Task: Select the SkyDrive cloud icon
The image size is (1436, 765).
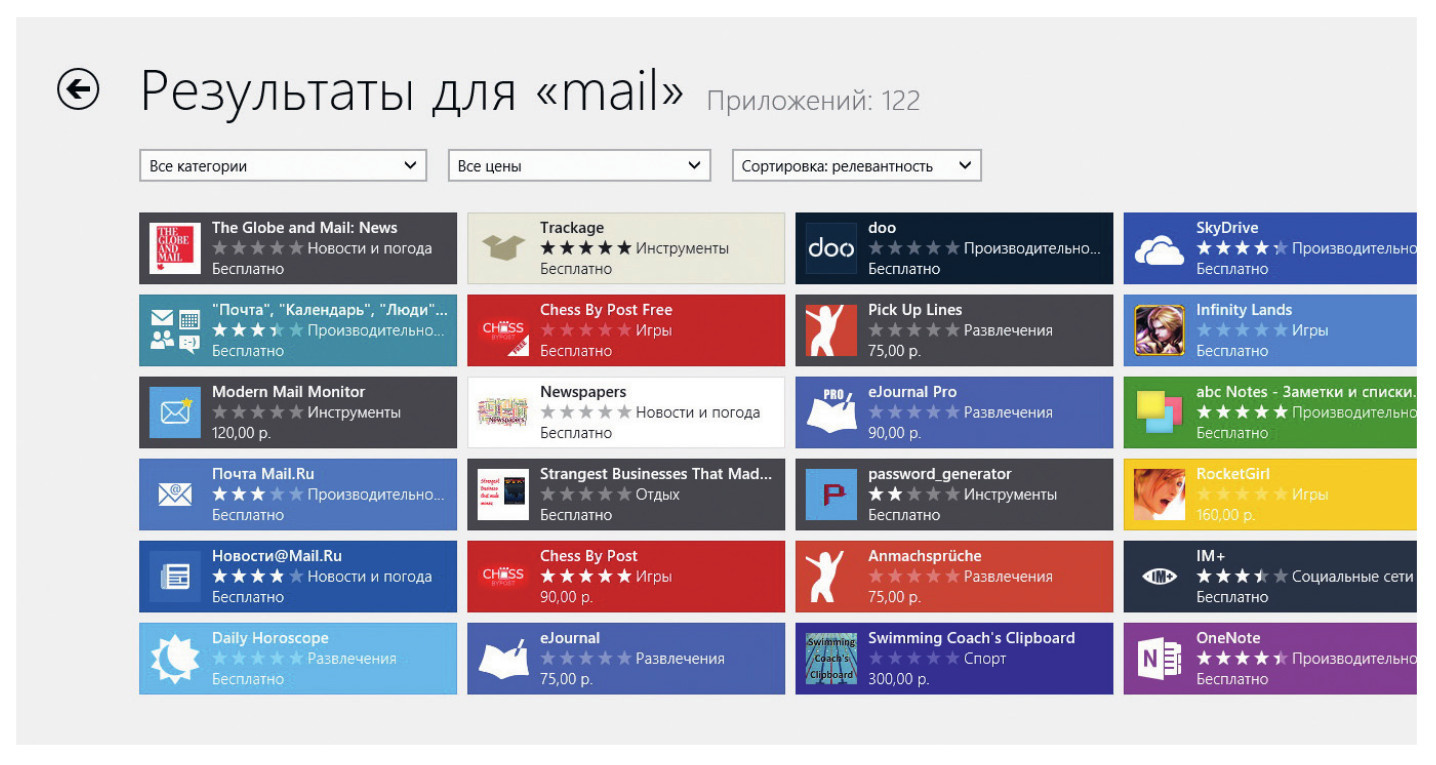Action: [x=1159, y=249]
